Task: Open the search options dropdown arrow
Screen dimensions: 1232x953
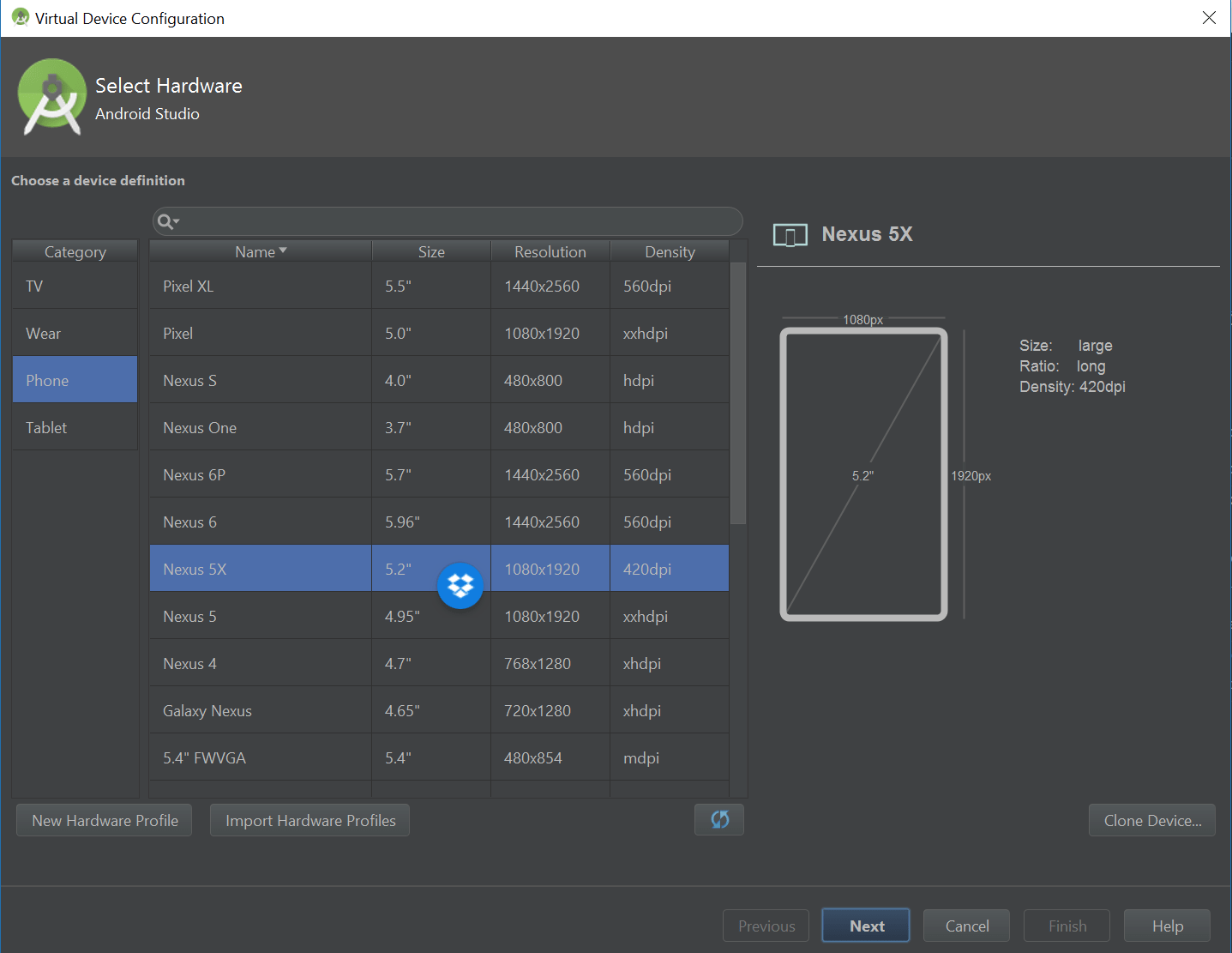Action: [x=176, y=221]
